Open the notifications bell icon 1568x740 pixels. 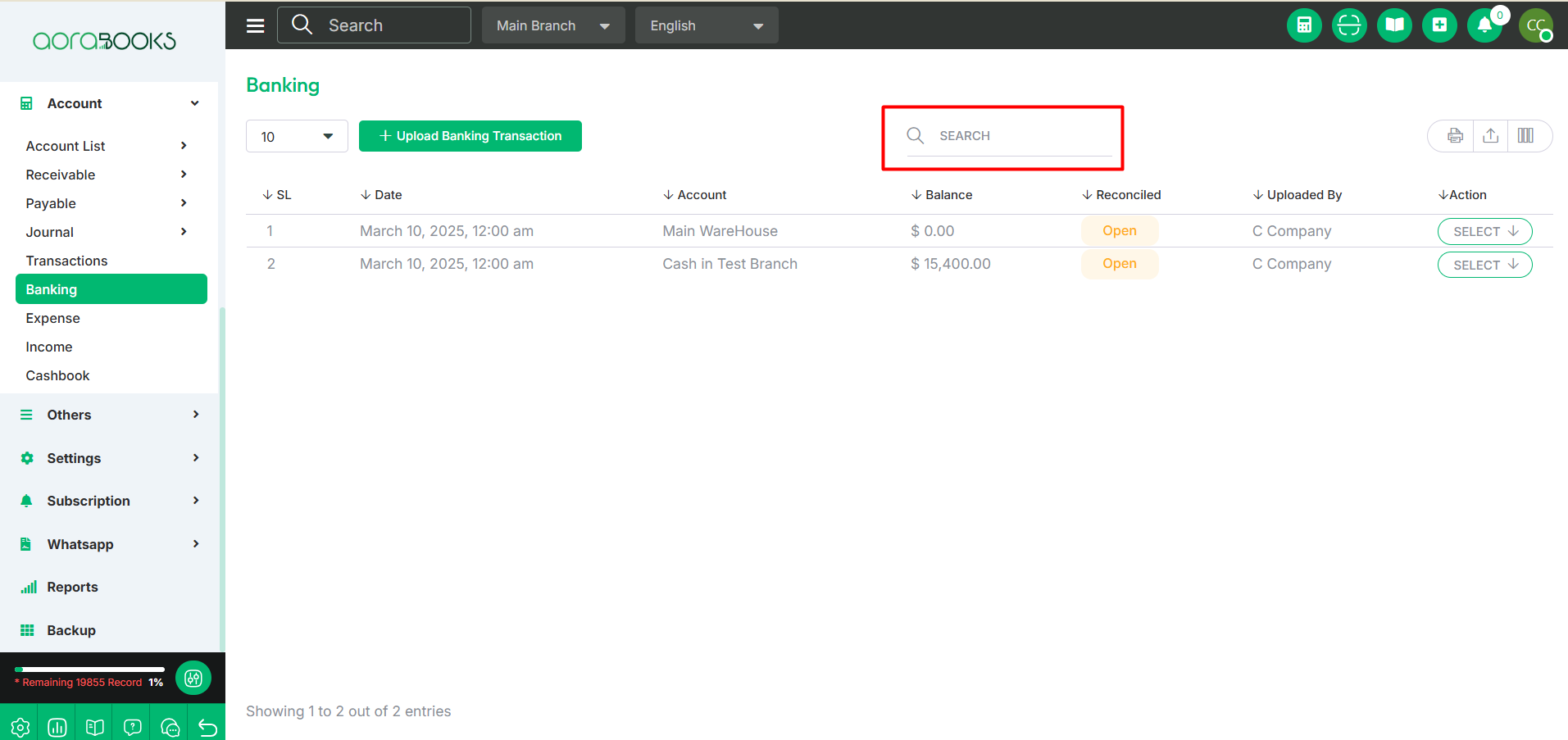(x=1484, y=25)
